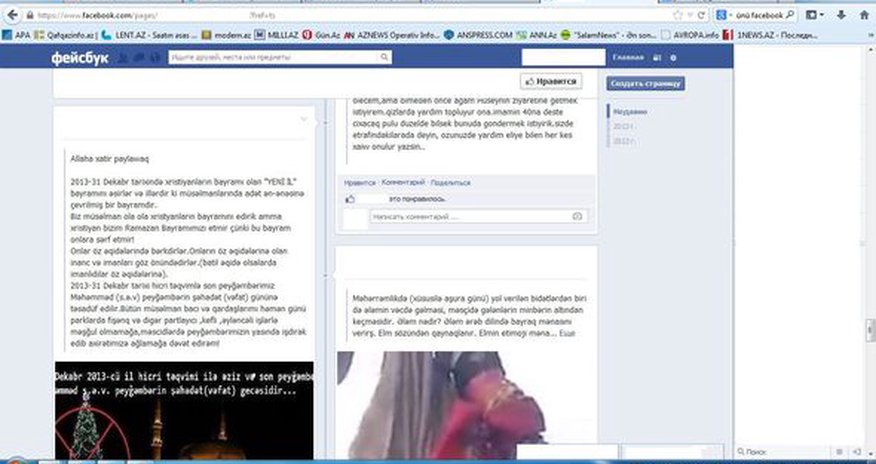
Task: Open the MILLI.AZ bookmark
Action: [277, 35]
